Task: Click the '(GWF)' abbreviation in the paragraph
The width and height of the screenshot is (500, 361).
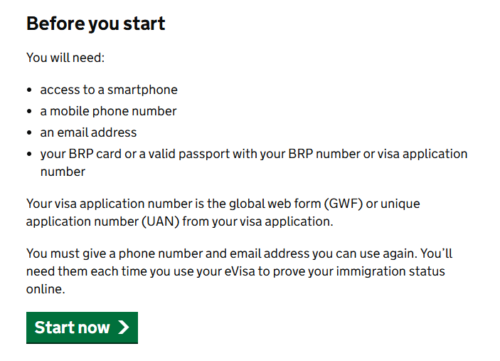Action: 343,204
